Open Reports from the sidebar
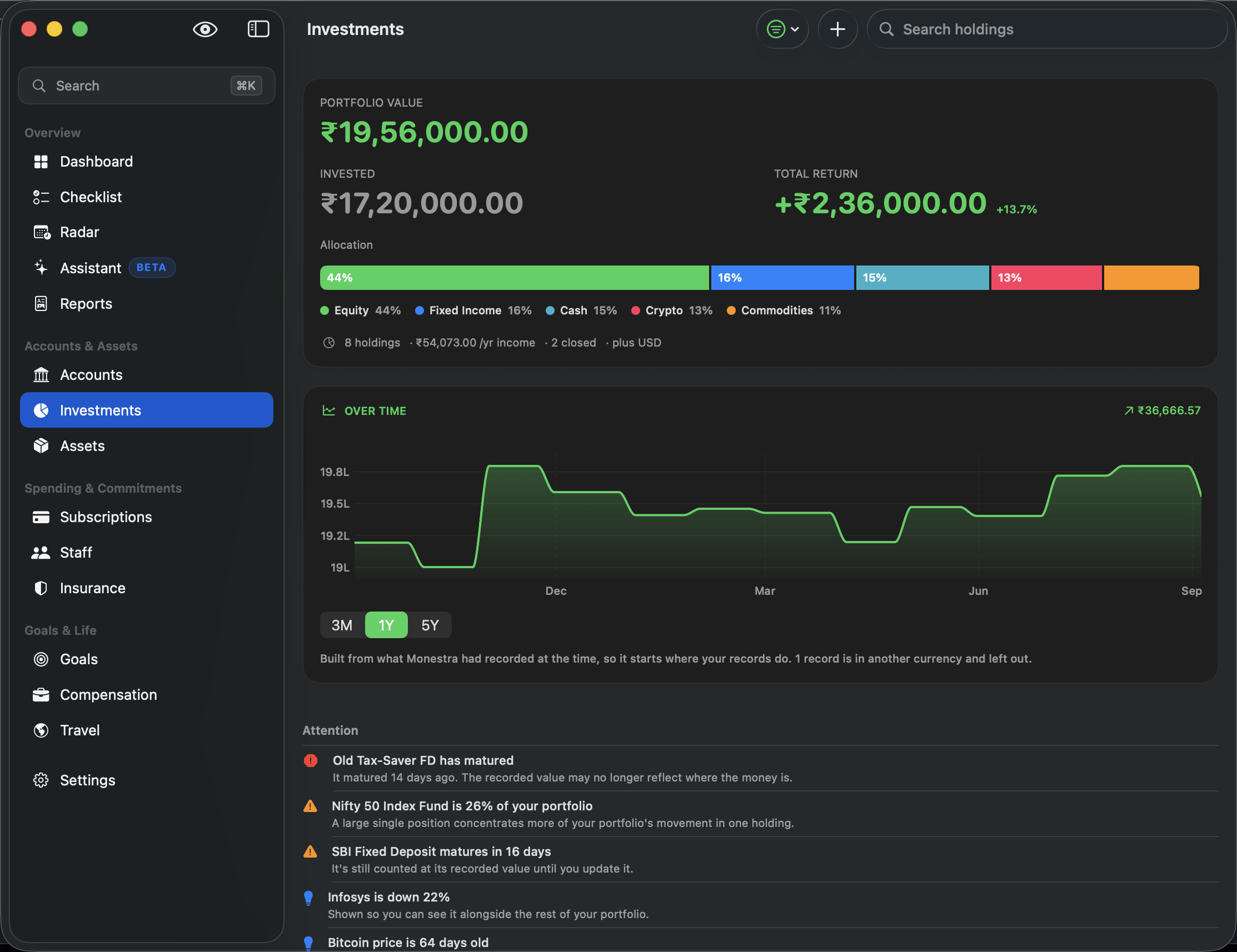The width and height of the screenshot is (1237, 952). click(147, 303)
